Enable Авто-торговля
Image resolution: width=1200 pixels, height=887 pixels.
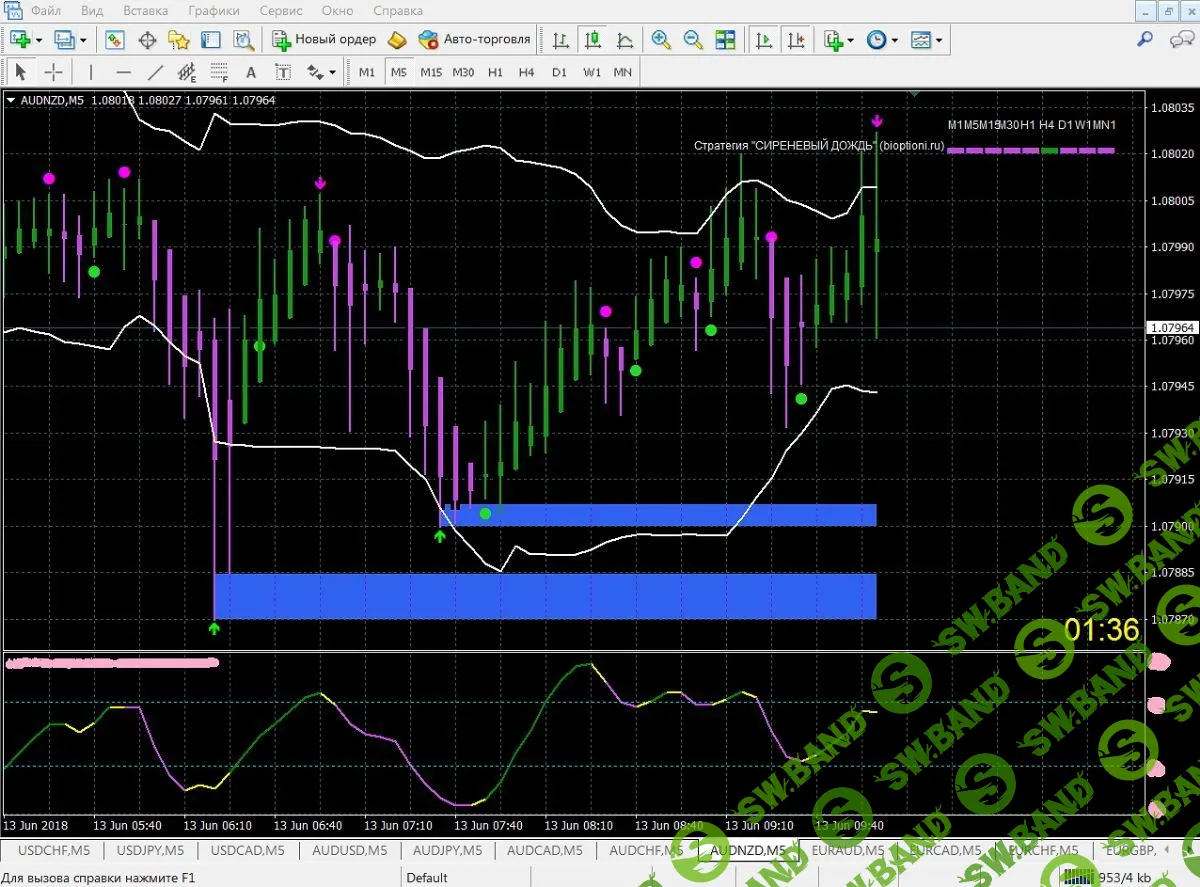474,40
